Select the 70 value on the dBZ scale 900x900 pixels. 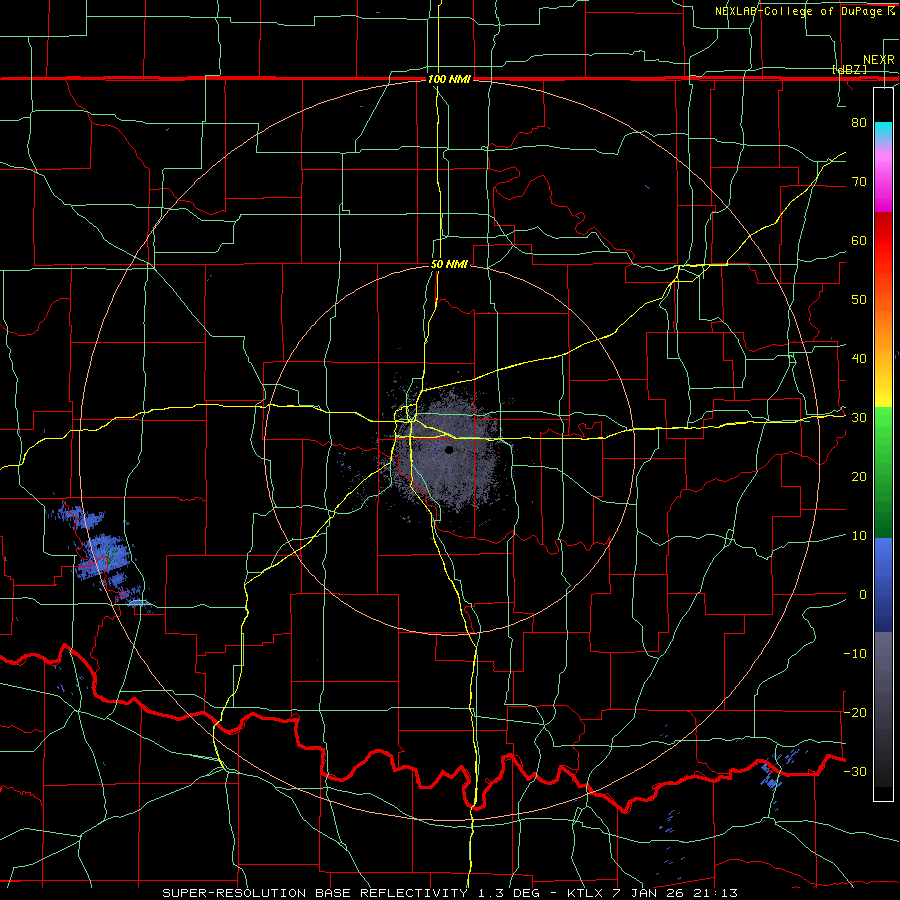[859, 182]
